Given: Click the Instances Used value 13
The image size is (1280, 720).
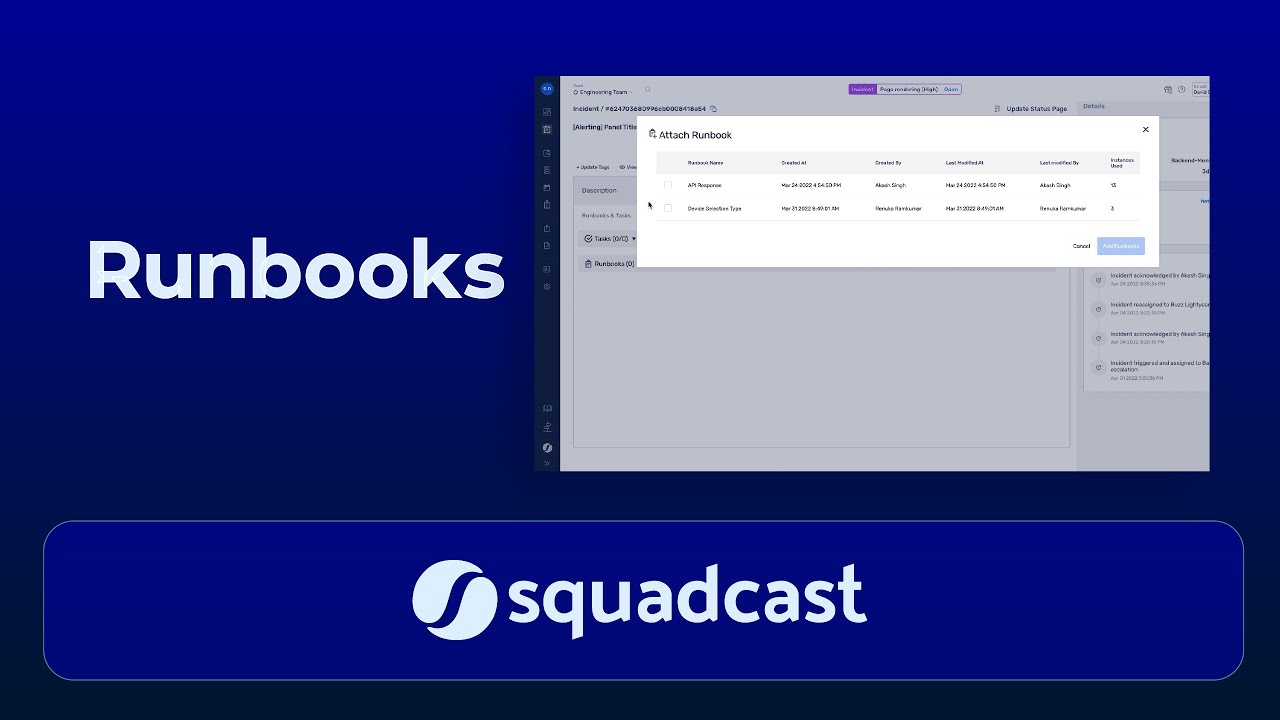Looking at the screenshot, I should pyautogui.click(x=1113, y=185).
